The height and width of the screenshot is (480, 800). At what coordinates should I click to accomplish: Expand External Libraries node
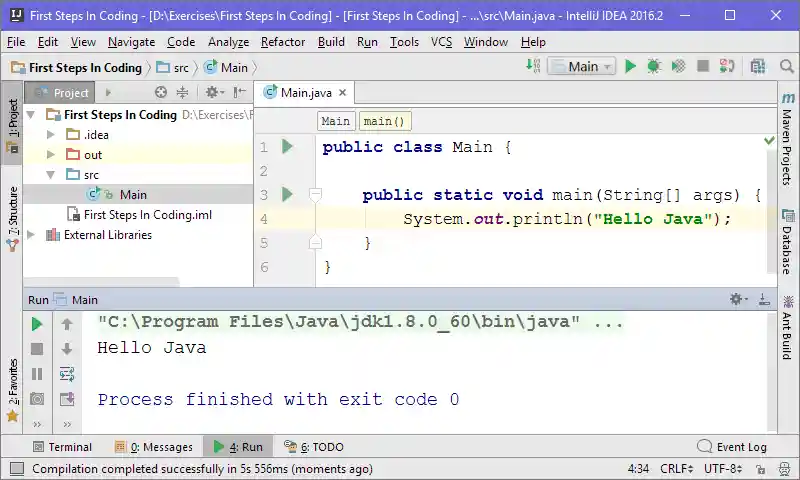(x=31, y=235)
